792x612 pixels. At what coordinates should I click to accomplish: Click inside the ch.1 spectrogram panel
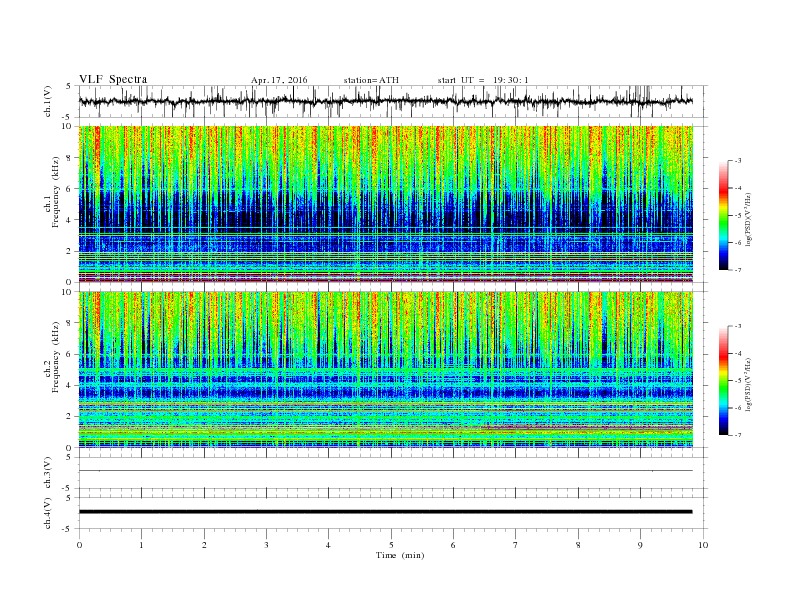[385, 204]
